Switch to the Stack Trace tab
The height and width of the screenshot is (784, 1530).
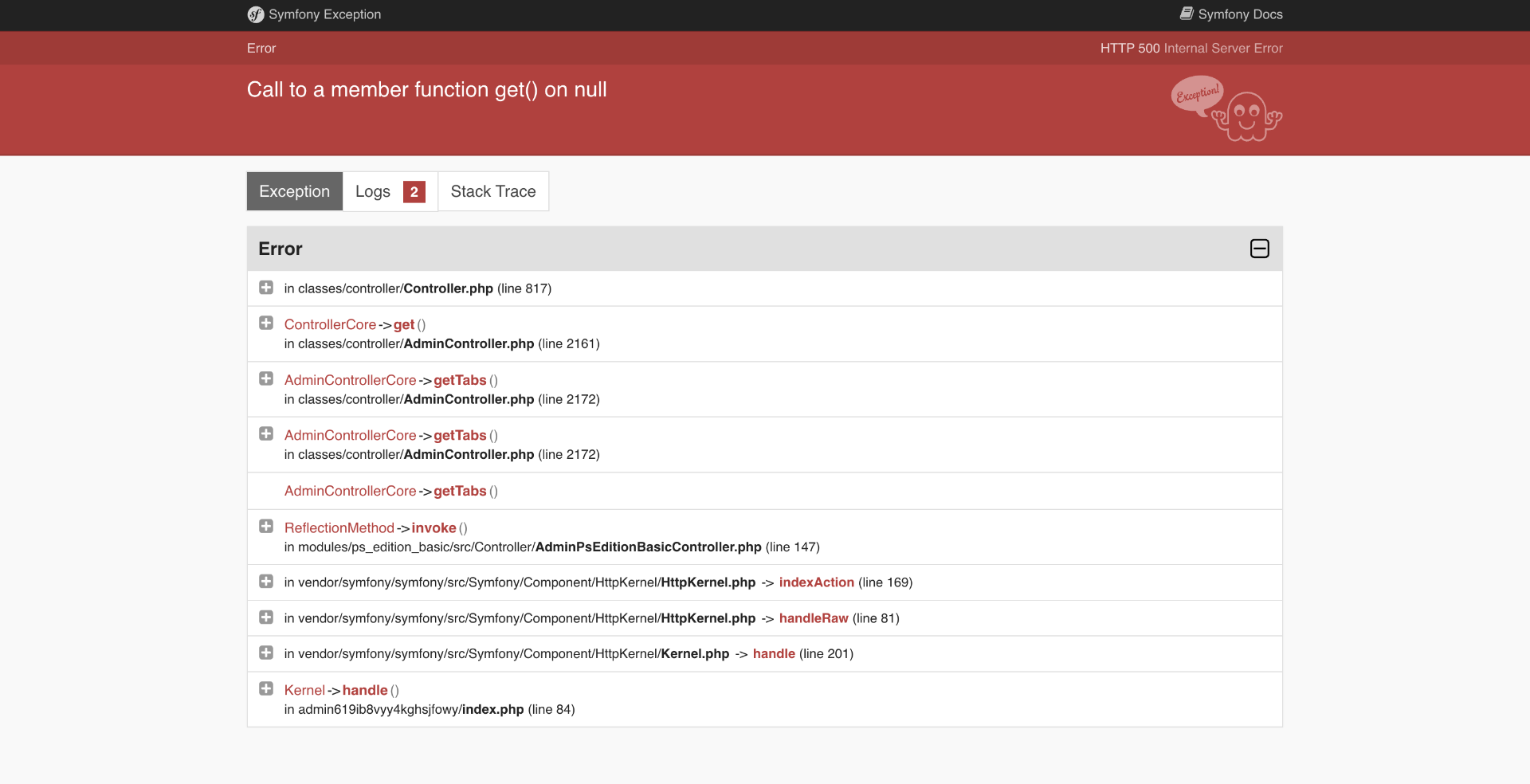tap(493, 191)
